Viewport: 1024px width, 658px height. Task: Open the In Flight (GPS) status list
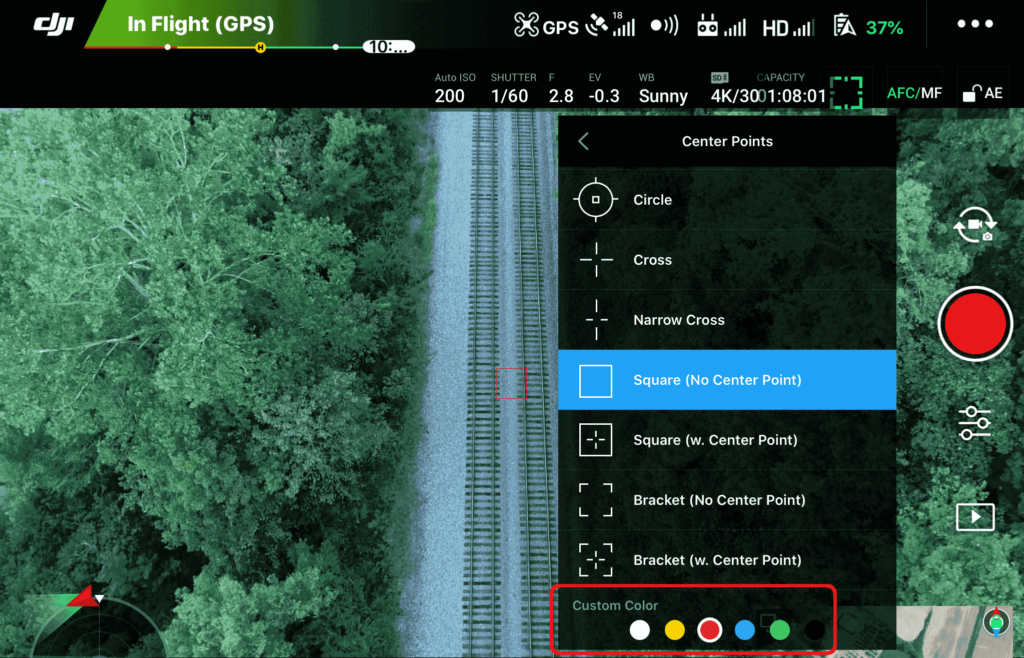[200, 24]
